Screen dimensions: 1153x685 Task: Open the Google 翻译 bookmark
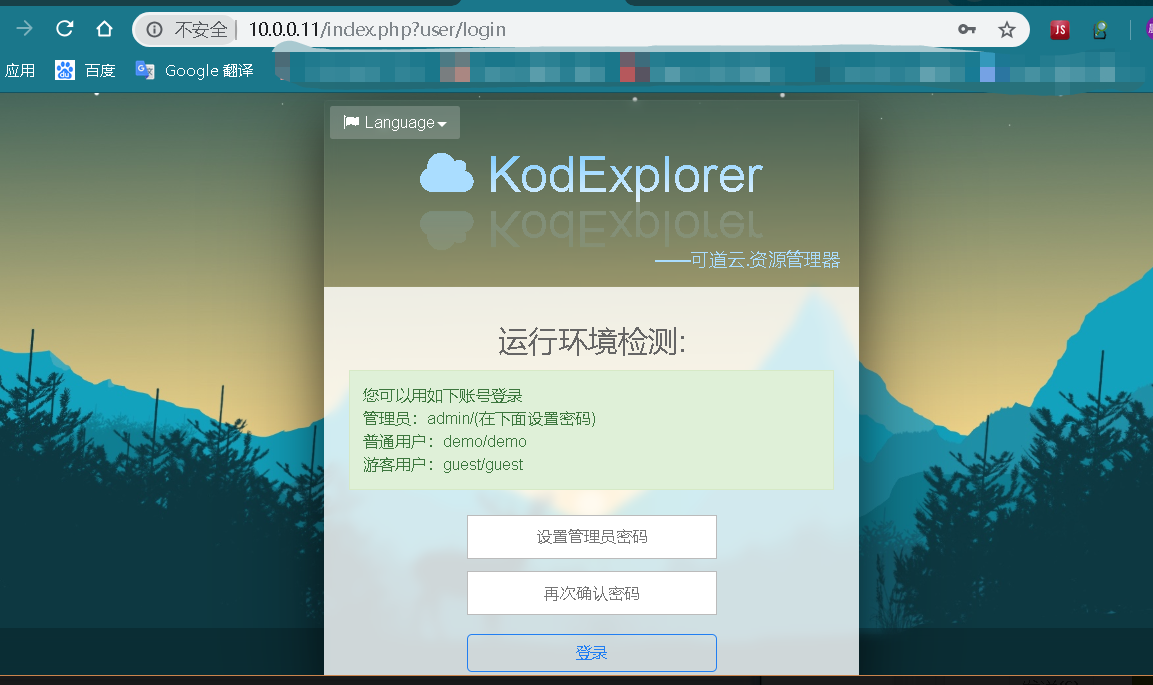coord(195,71)
